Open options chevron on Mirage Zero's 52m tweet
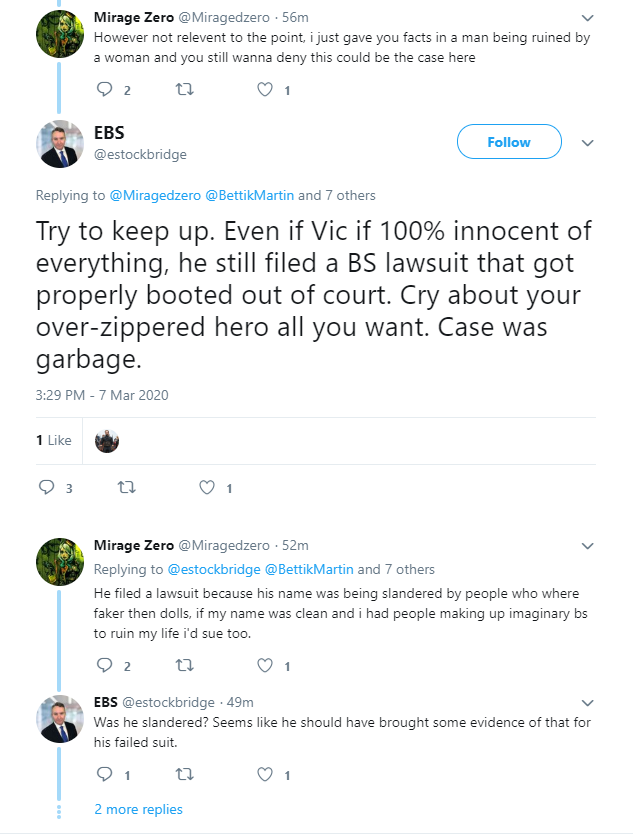Screen dimensions: 633x834 coord(587,546)
